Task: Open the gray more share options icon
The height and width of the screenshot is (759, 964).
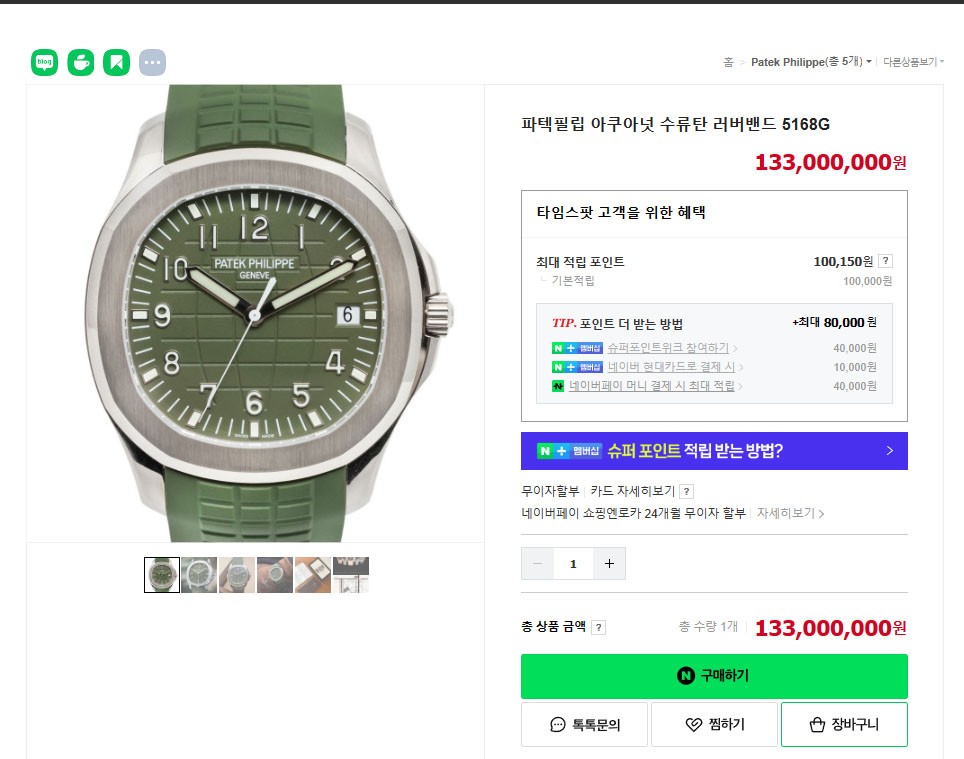Action: tap(152, 62)
